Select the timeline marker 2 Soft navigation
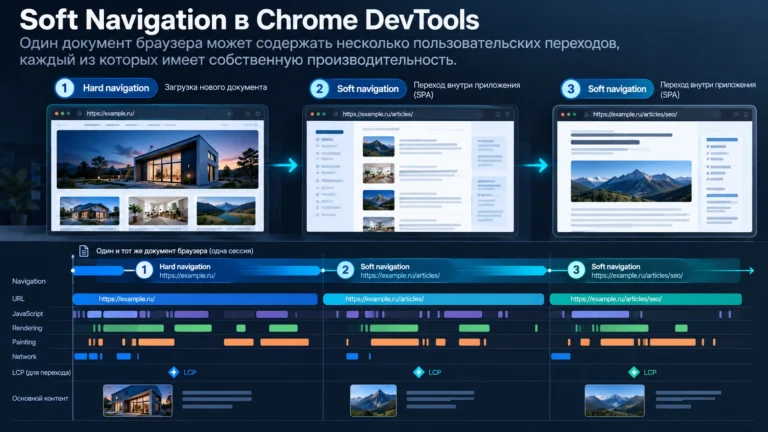This screenshot has width=768, height=432. pos(345,270)
